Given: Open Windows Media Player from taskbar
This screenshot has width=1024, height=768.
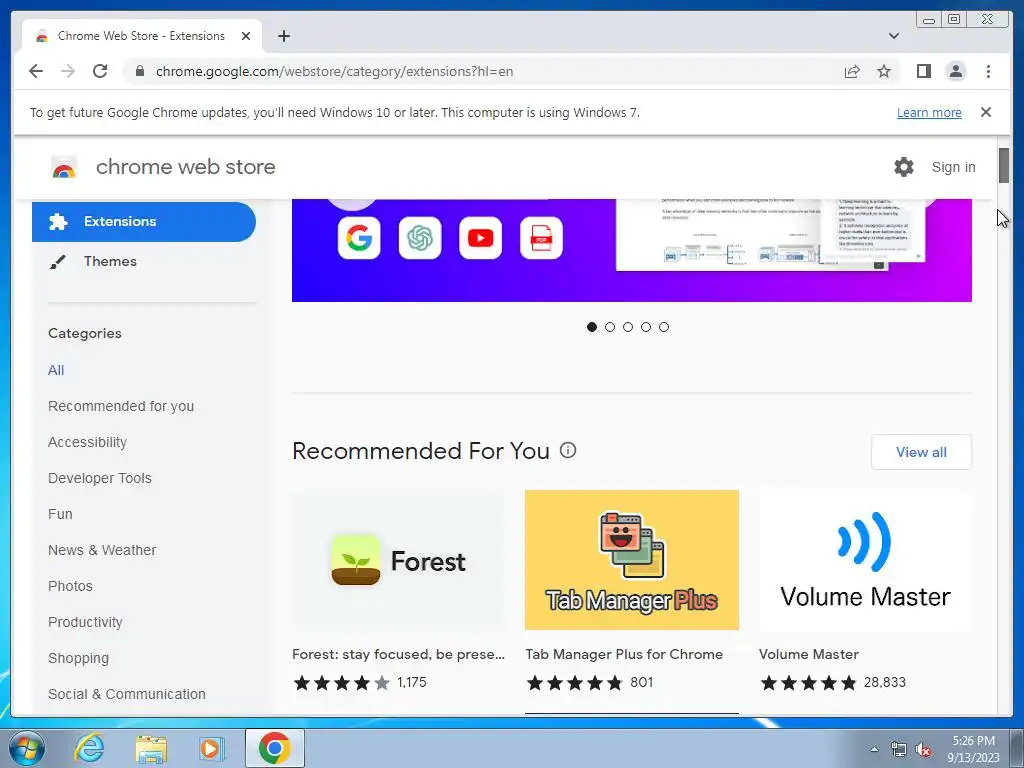Looking at the screenshot, I should pyautogui.click(x=212, y=748).
